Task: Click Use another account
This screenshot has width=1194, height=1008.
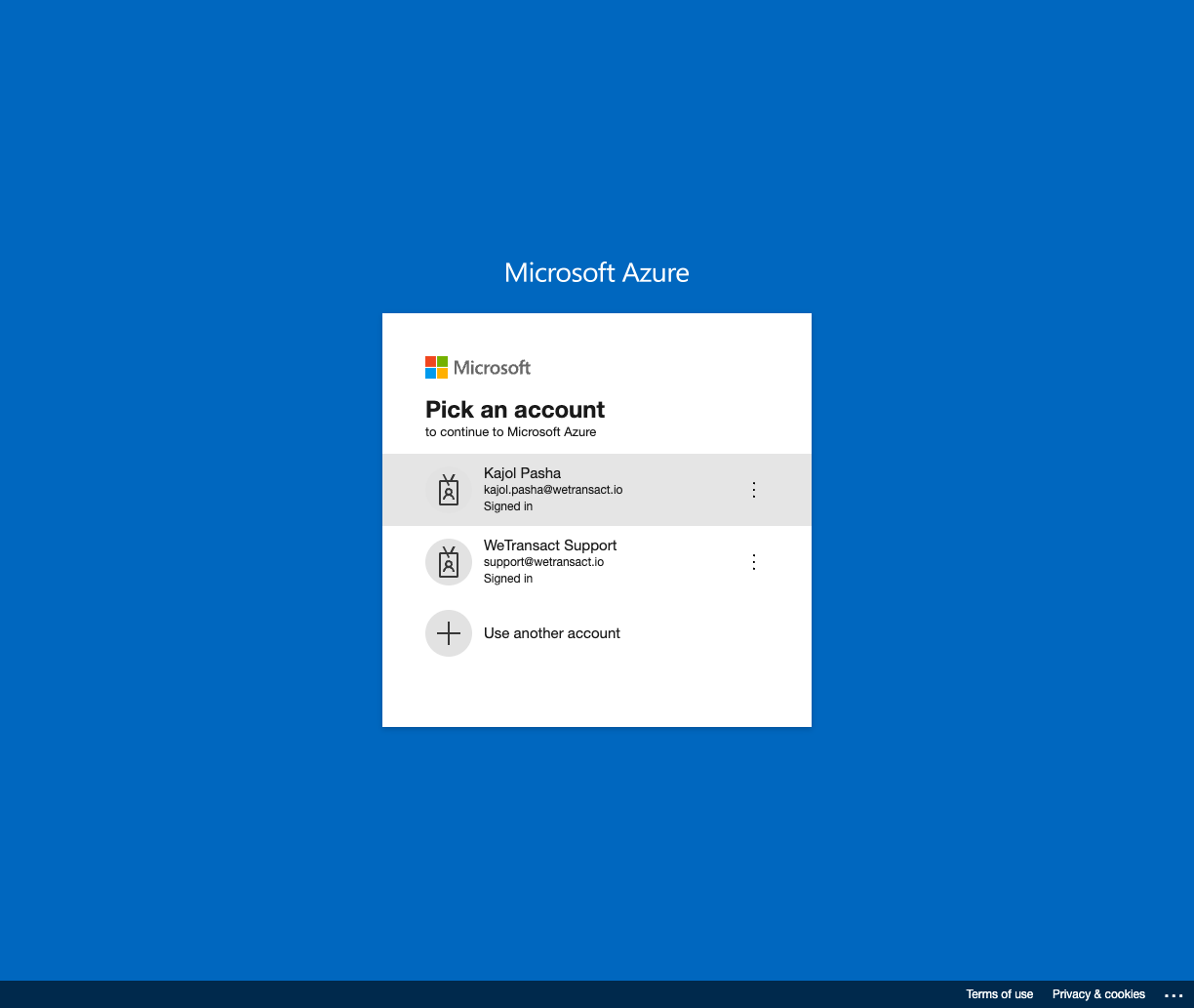Action: pyautogui.click(x=552, y=633)
